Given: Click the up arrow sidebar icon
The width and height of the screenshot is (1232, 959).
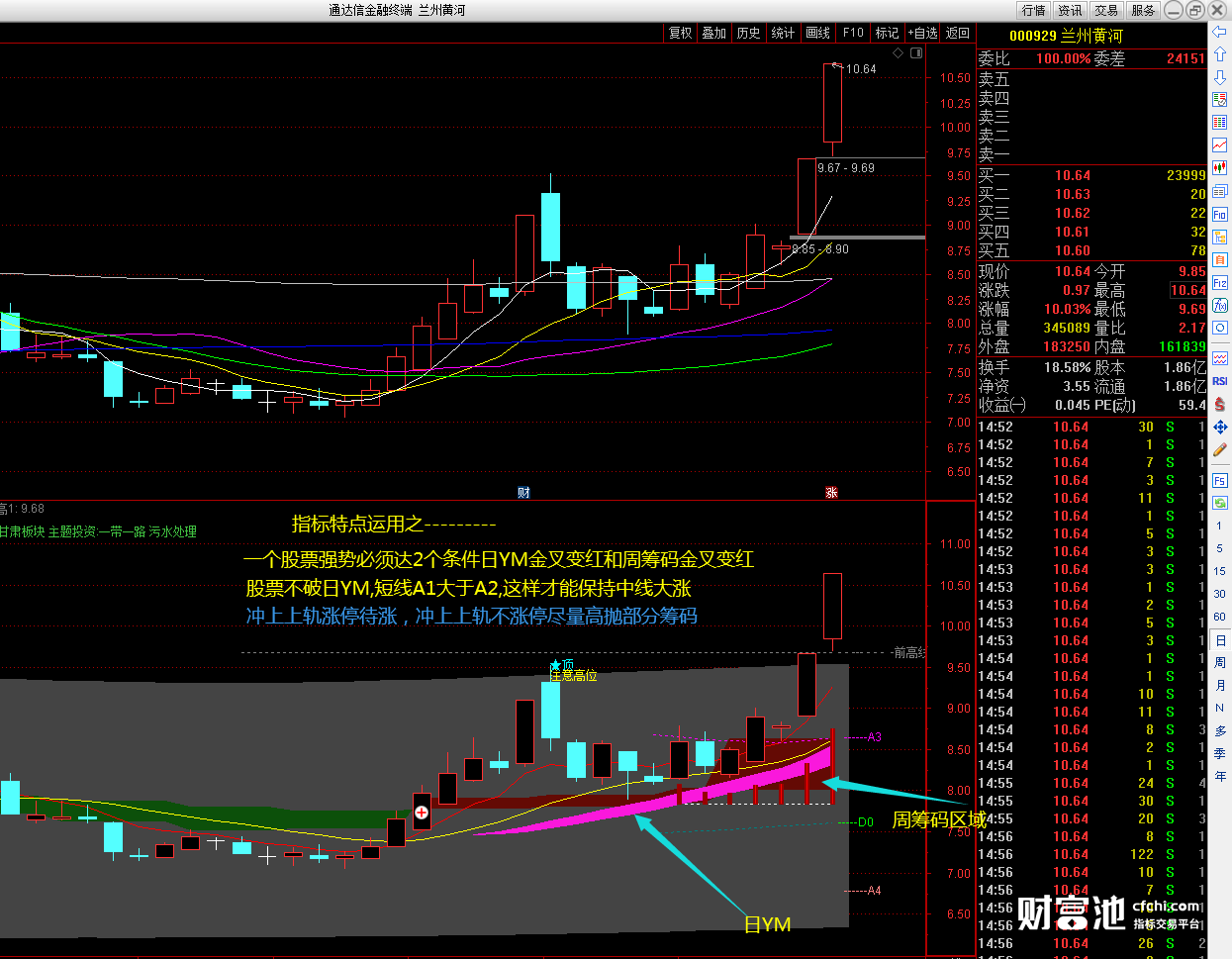Looking at the screenshot, I should [1220, 54].
